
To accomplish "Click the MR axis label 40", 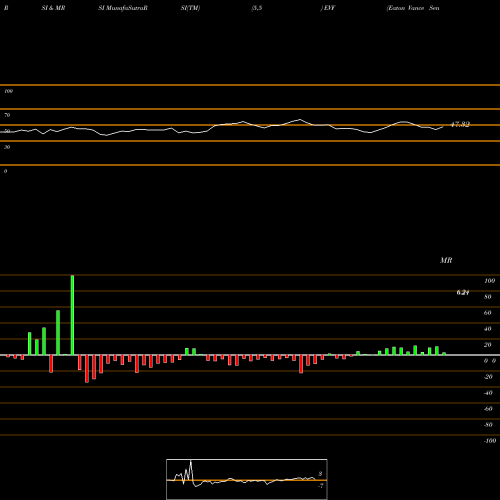I will click(488, 329).
